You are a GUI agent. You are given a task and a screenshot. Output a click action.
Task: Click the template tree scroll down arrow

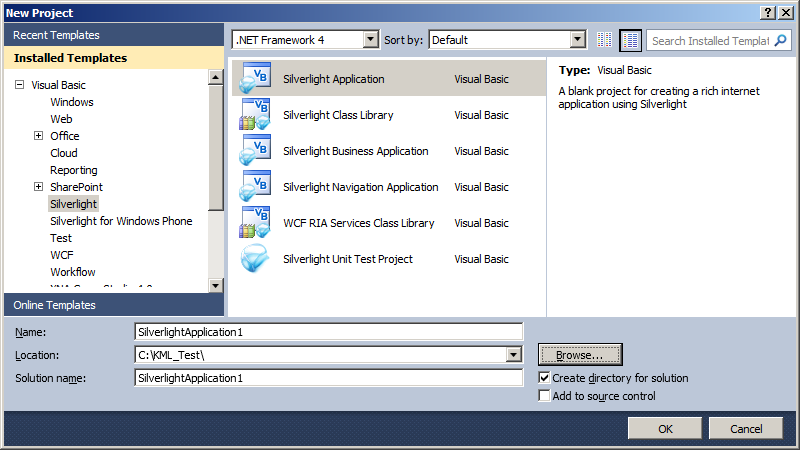216,286
